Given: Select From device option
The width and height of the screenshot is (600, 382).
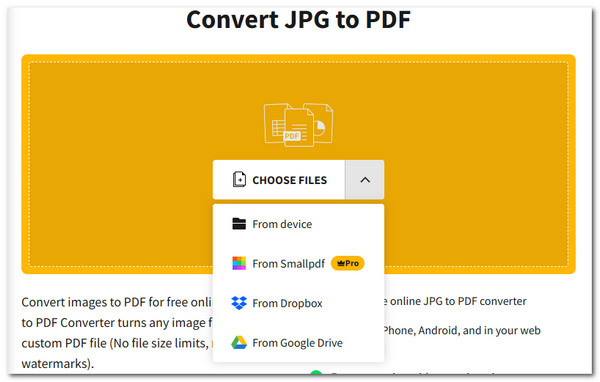Looking at the screenshot, I should [298, 224].
